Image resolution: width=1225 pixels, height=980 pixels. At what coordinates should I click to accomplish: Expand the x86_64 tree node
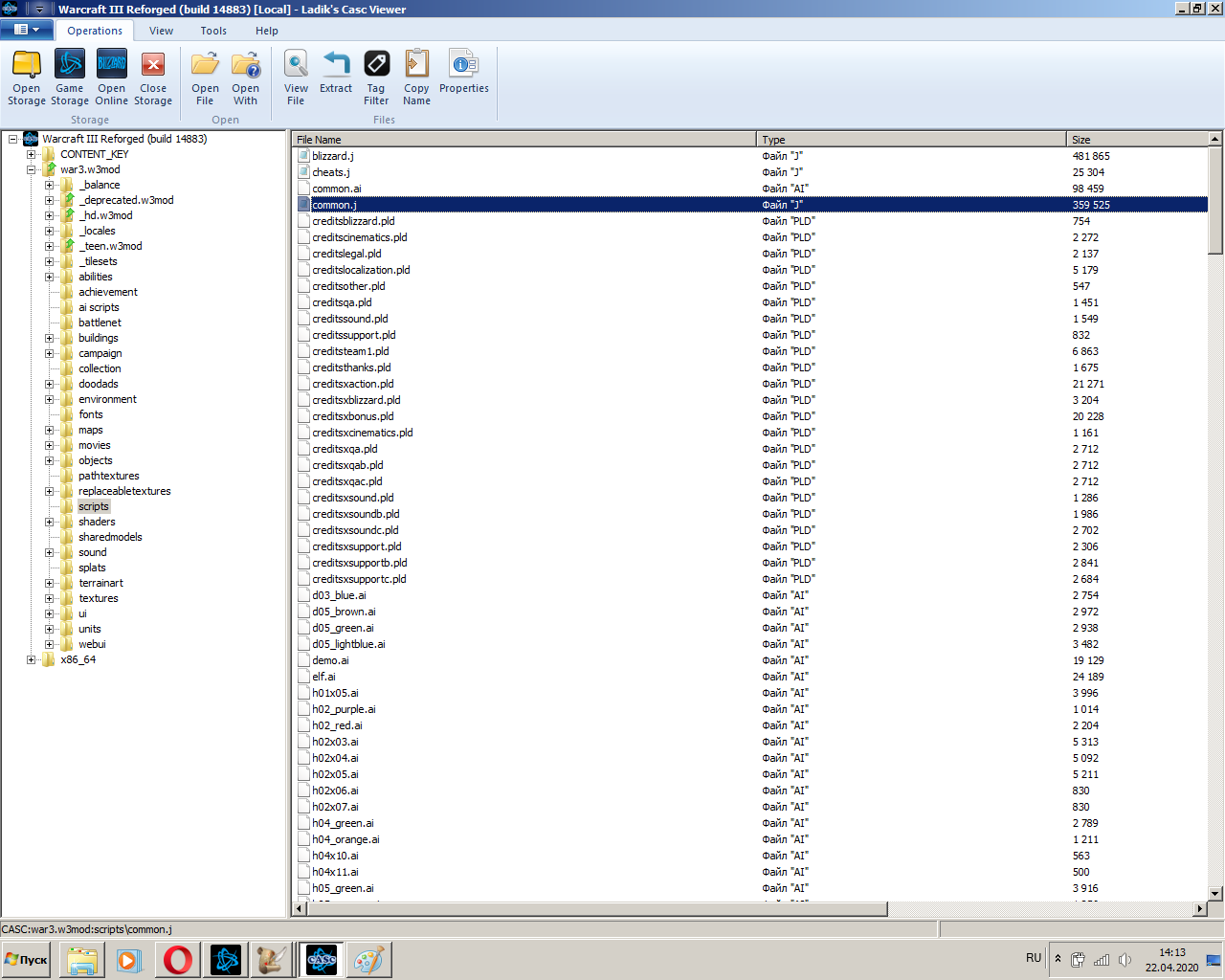pyautogui.click(x=31, y=659)
